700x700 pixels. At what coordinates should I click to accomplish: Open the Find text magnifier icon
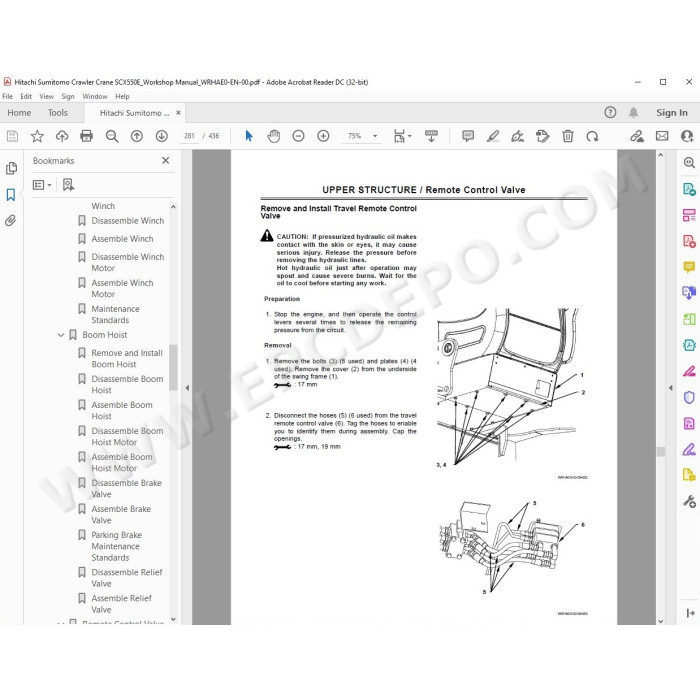tap(112, 136)
